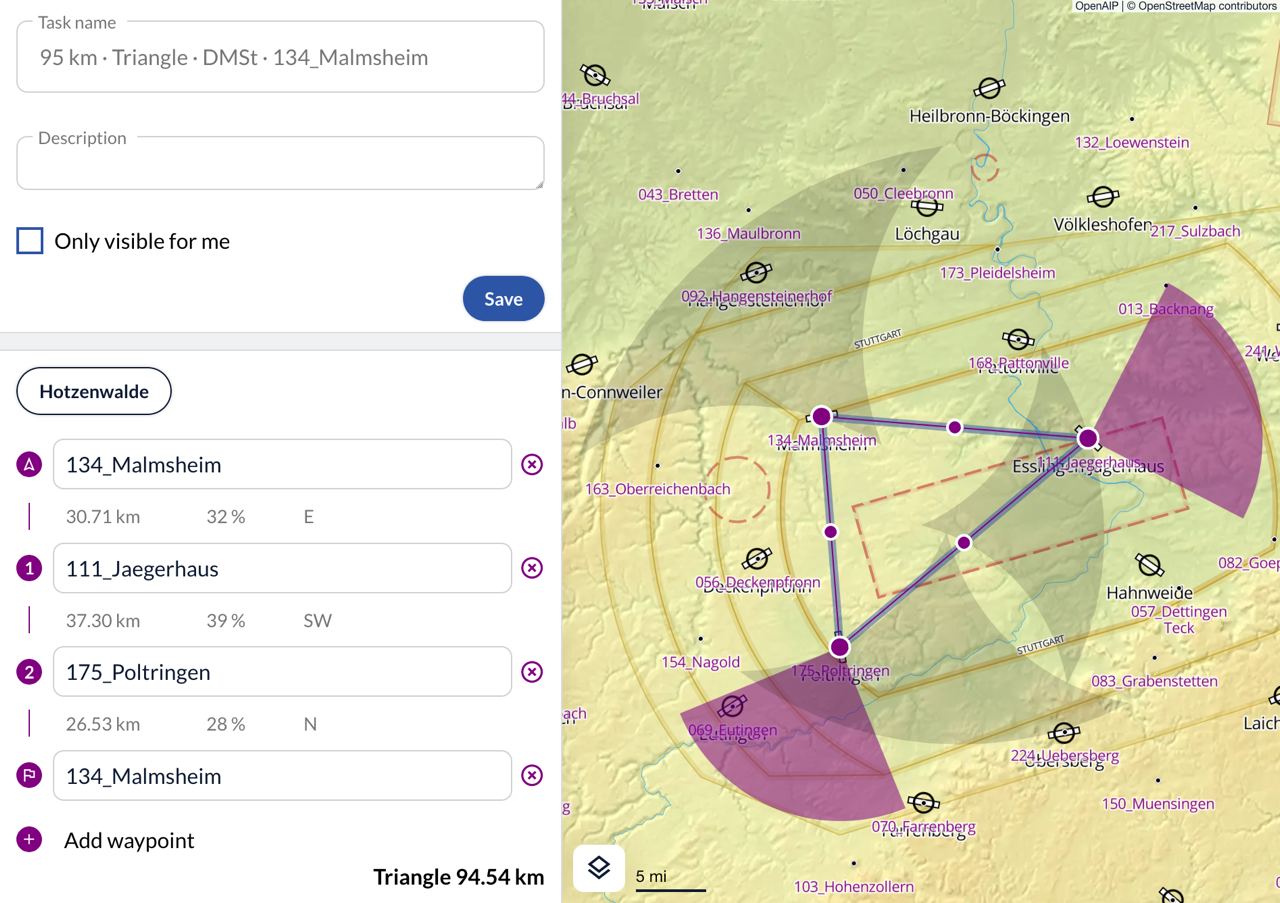Viewport: 1280px width, 903px height.
Task: Click the Hangensteinerhof airfield symbol
Action: coord(756,273)
